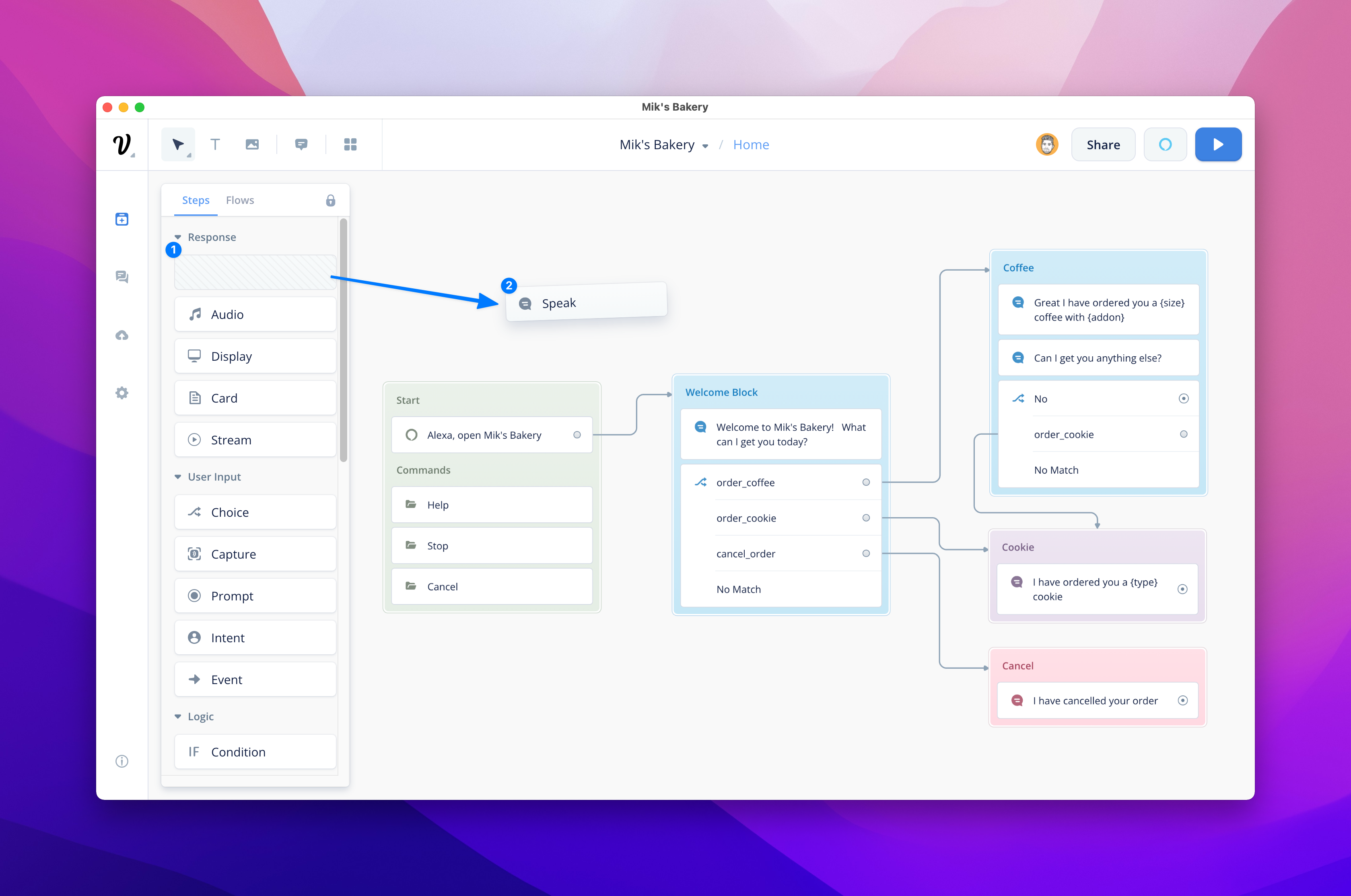1351x896 pixels.
Task: Click the Coffee block No Match row
Action: (x=1098, y=470)
